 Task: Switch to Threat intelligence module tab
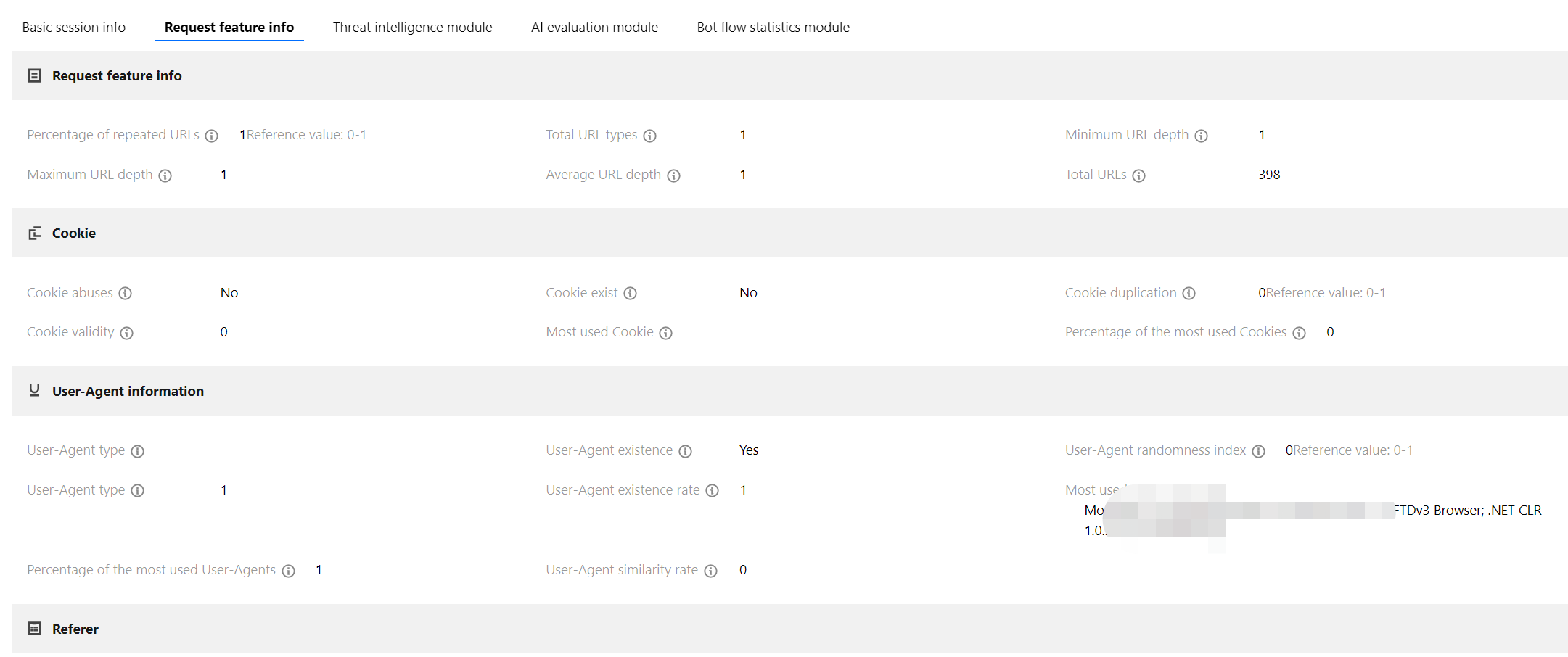tap(412, 28)
